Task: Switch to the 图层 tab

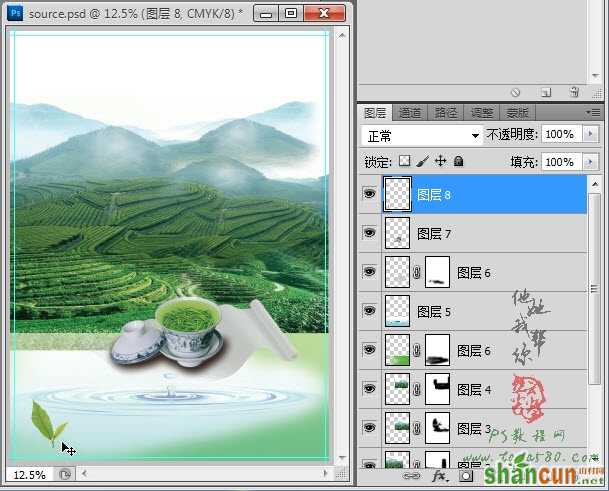Action: (375, 113)
